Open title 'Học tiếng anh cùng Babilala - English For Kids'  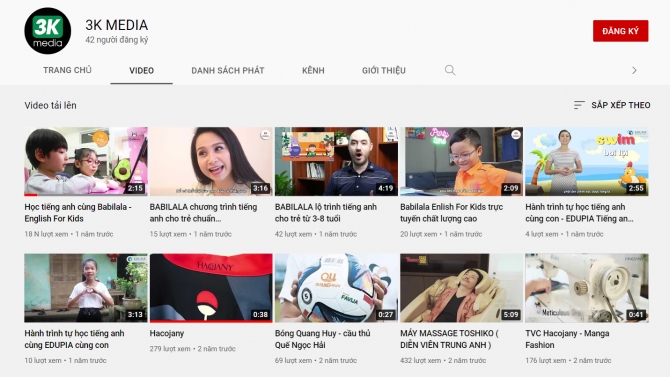[78, 212]
